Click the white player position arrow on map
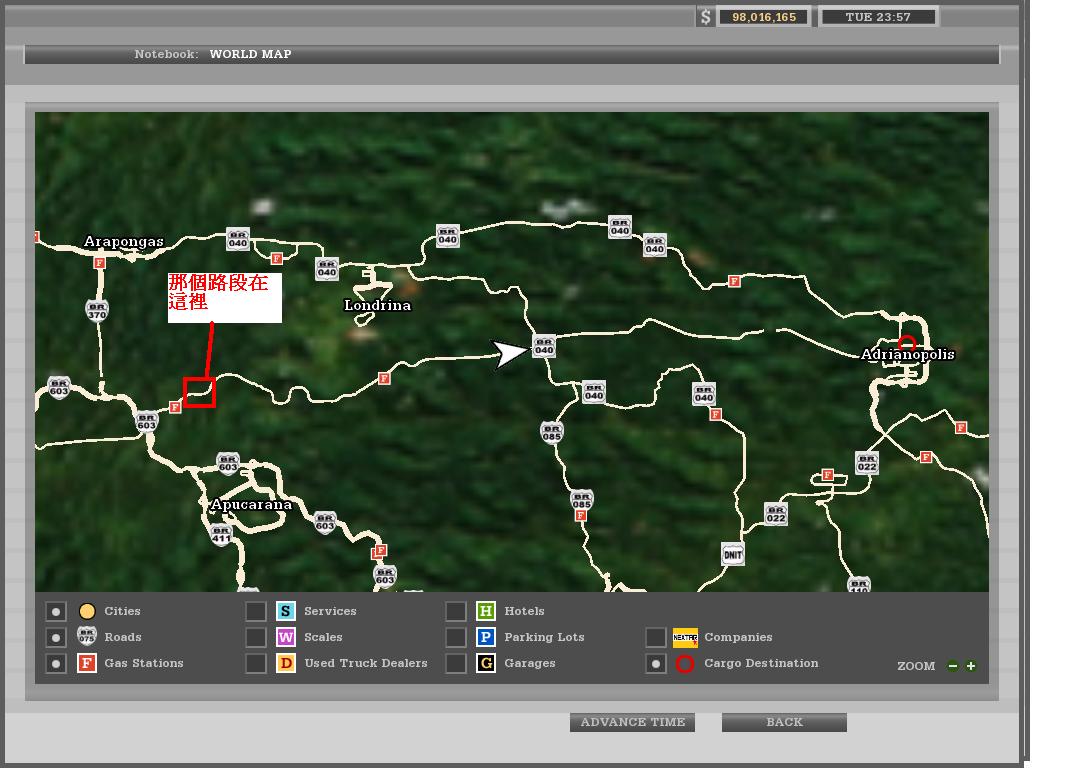The height and width of the screenshot is (768, 1090). tap(509, 354)
